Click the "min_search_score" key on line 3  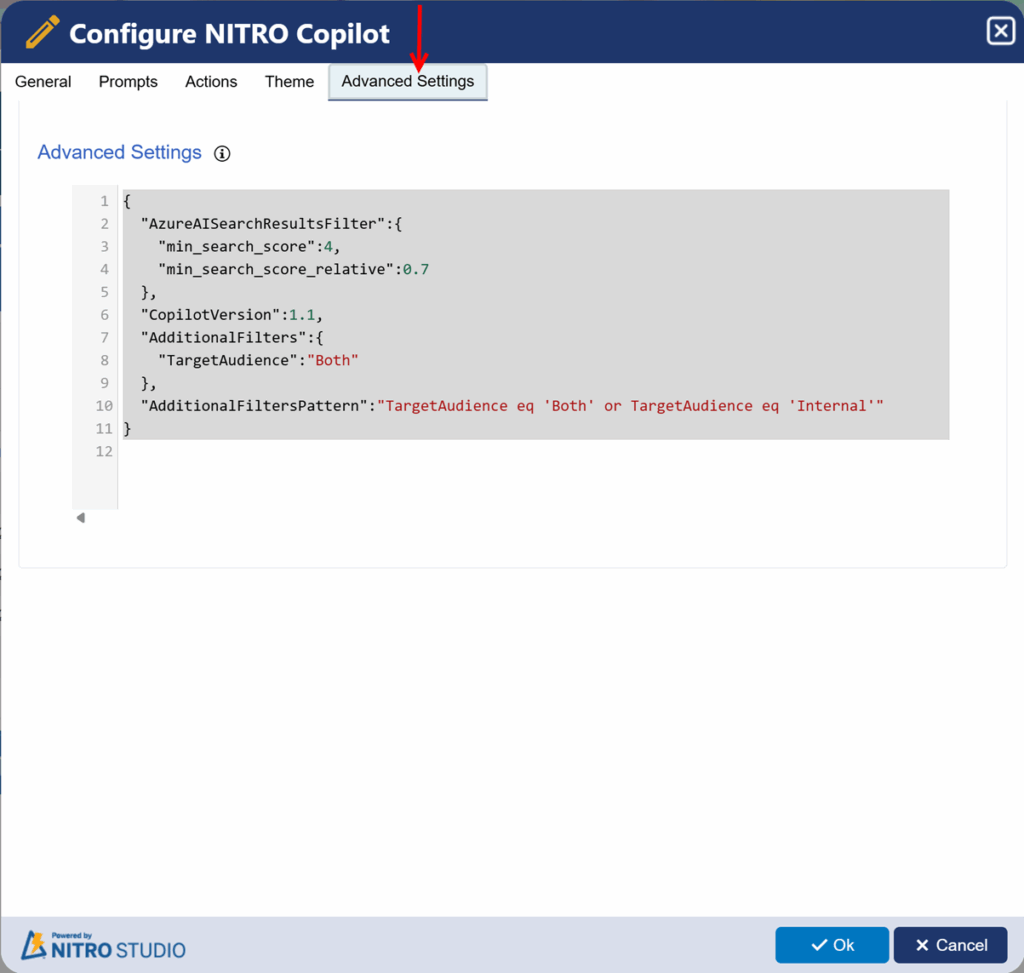[237, 247]
